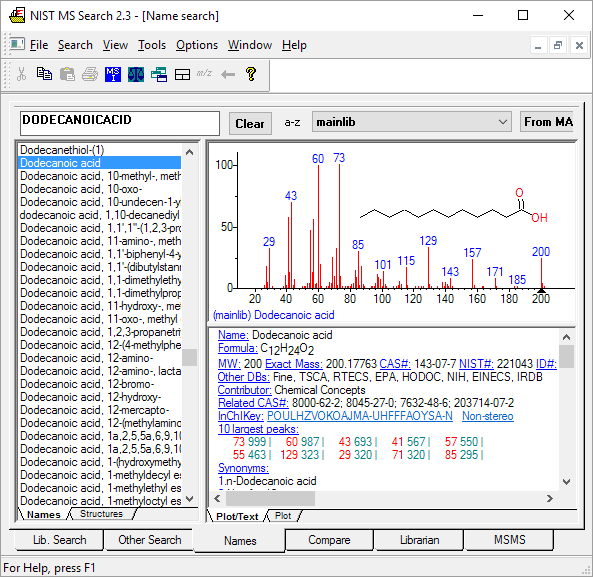Select Dodecanoic acid, 12-hydroxy- in the list
The width and height of the screenshot is (593, 577).
[100, 397]
